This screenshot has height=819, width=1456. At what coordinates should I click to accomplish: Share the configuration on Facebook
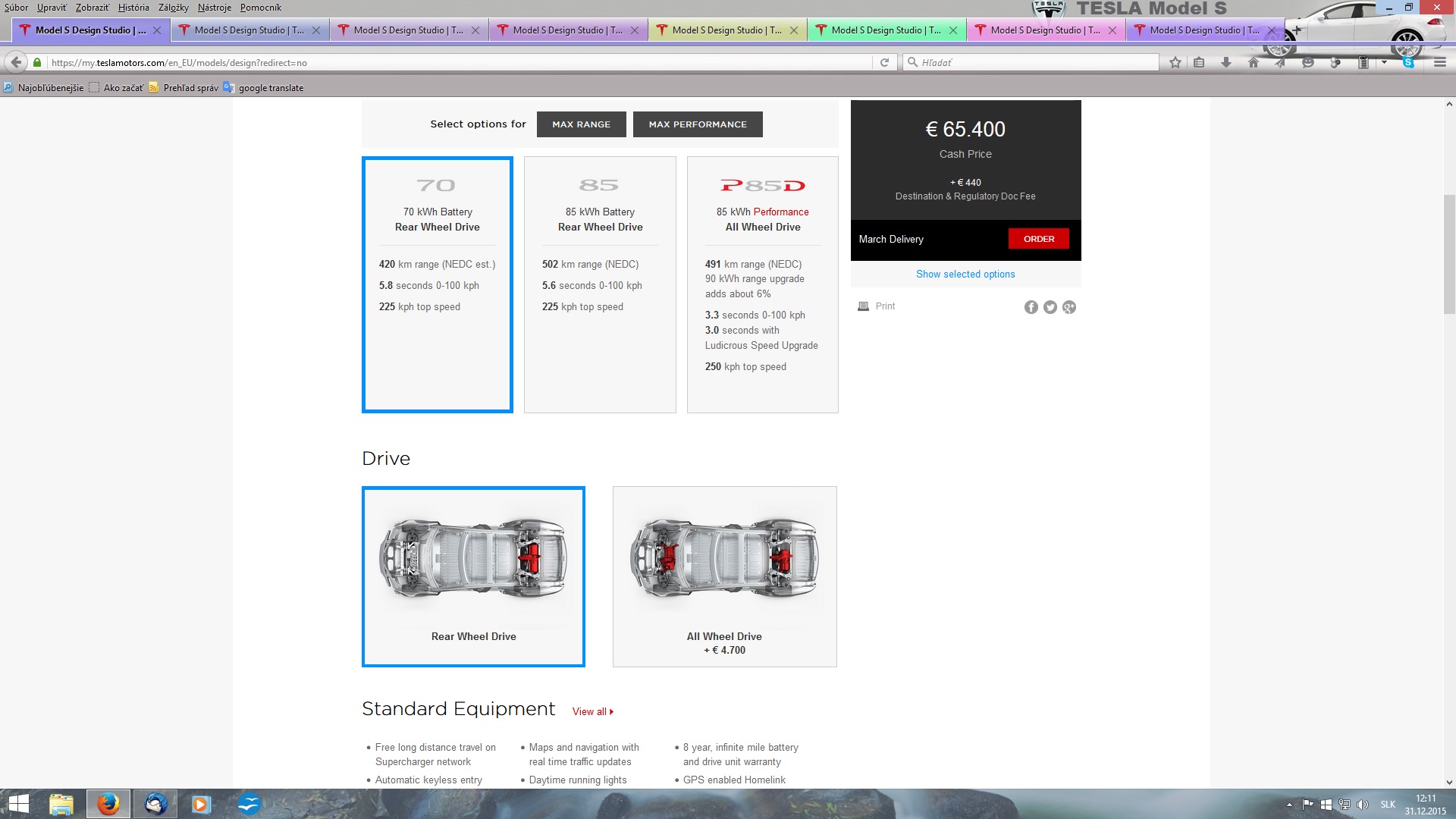(x=1031, y=307)
